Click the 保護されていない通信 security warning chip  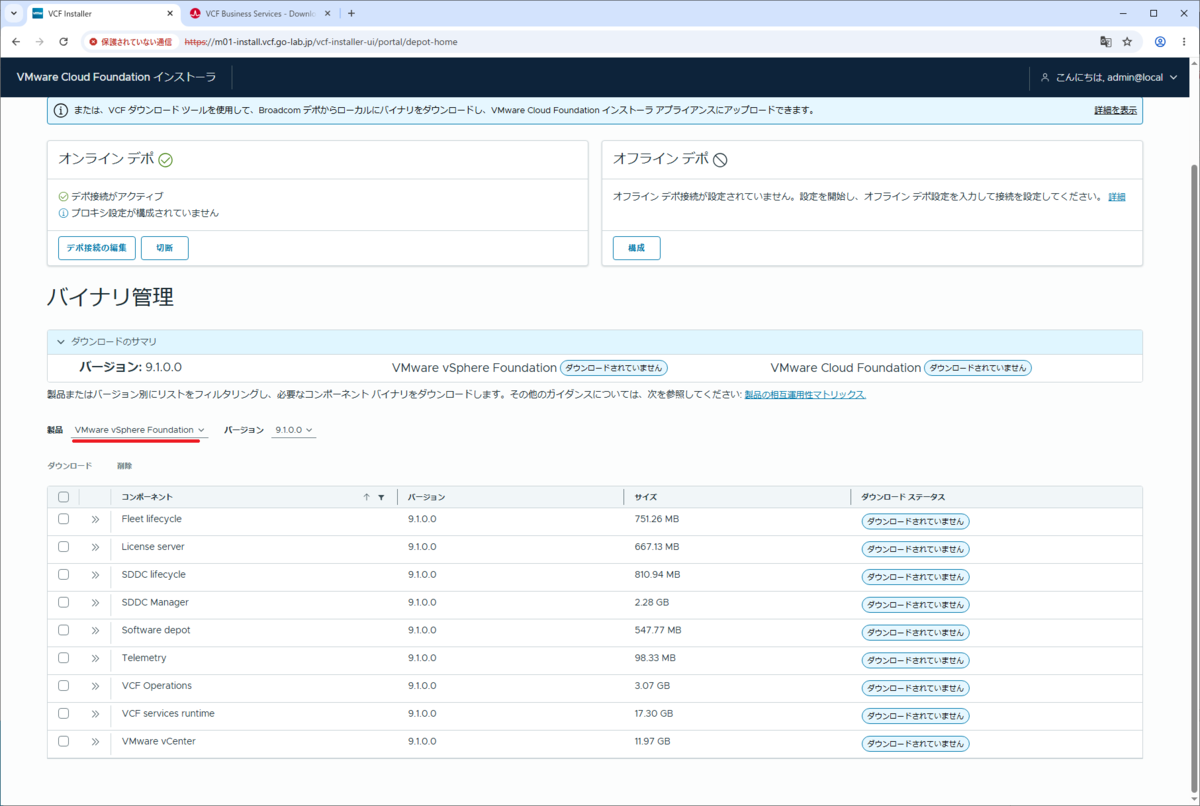131,42
